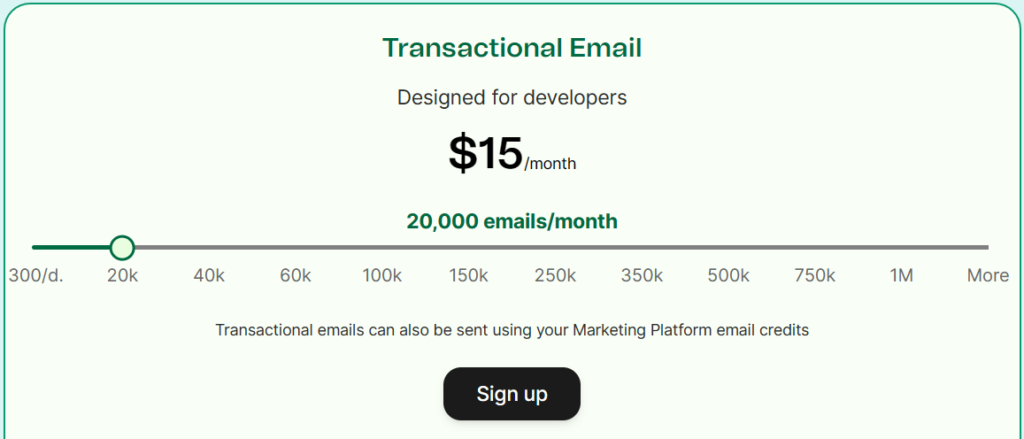Set the slider to the 60k label
Image resolution: width=1024 pixels, height=439 pixels.
point(296,276)
